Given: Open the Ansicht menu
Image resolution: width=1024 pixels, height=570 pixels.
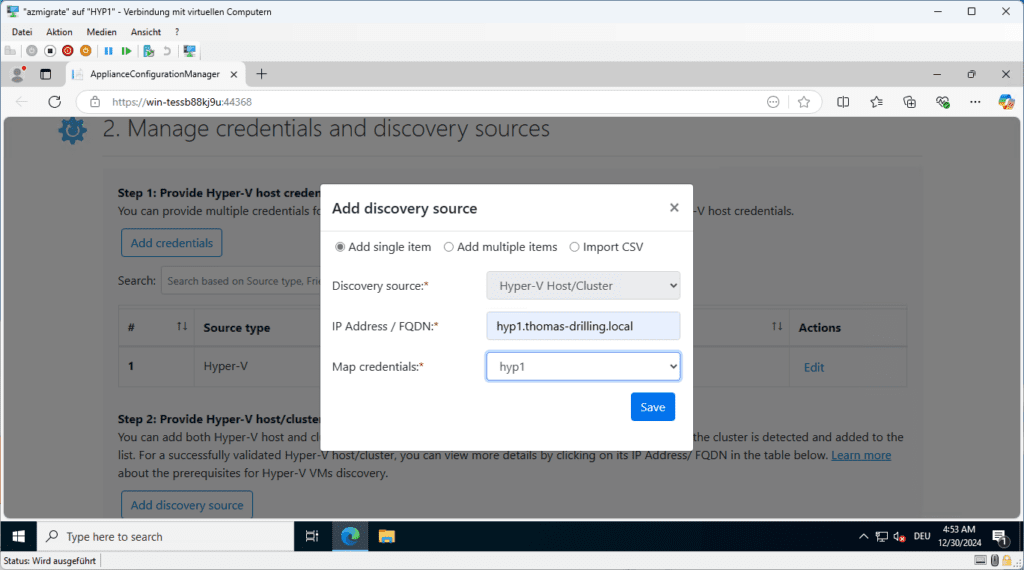Looking at the screenshot, I should point(146,31).
